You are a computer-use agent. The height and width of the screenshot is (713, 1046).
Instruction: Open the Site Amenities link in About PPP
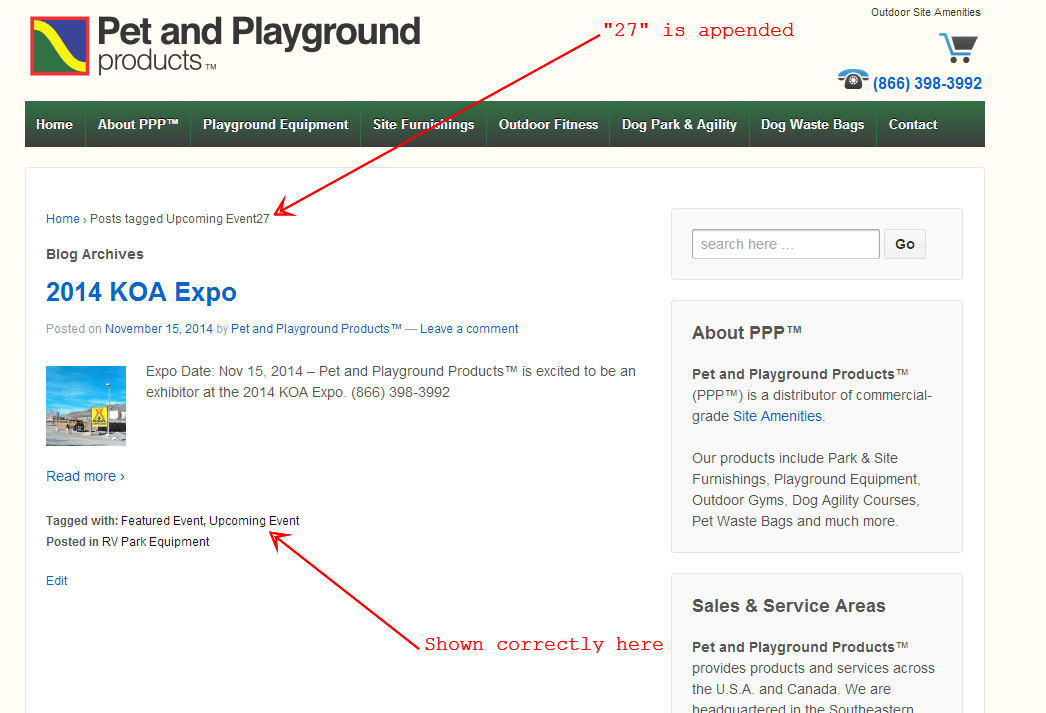777,416
